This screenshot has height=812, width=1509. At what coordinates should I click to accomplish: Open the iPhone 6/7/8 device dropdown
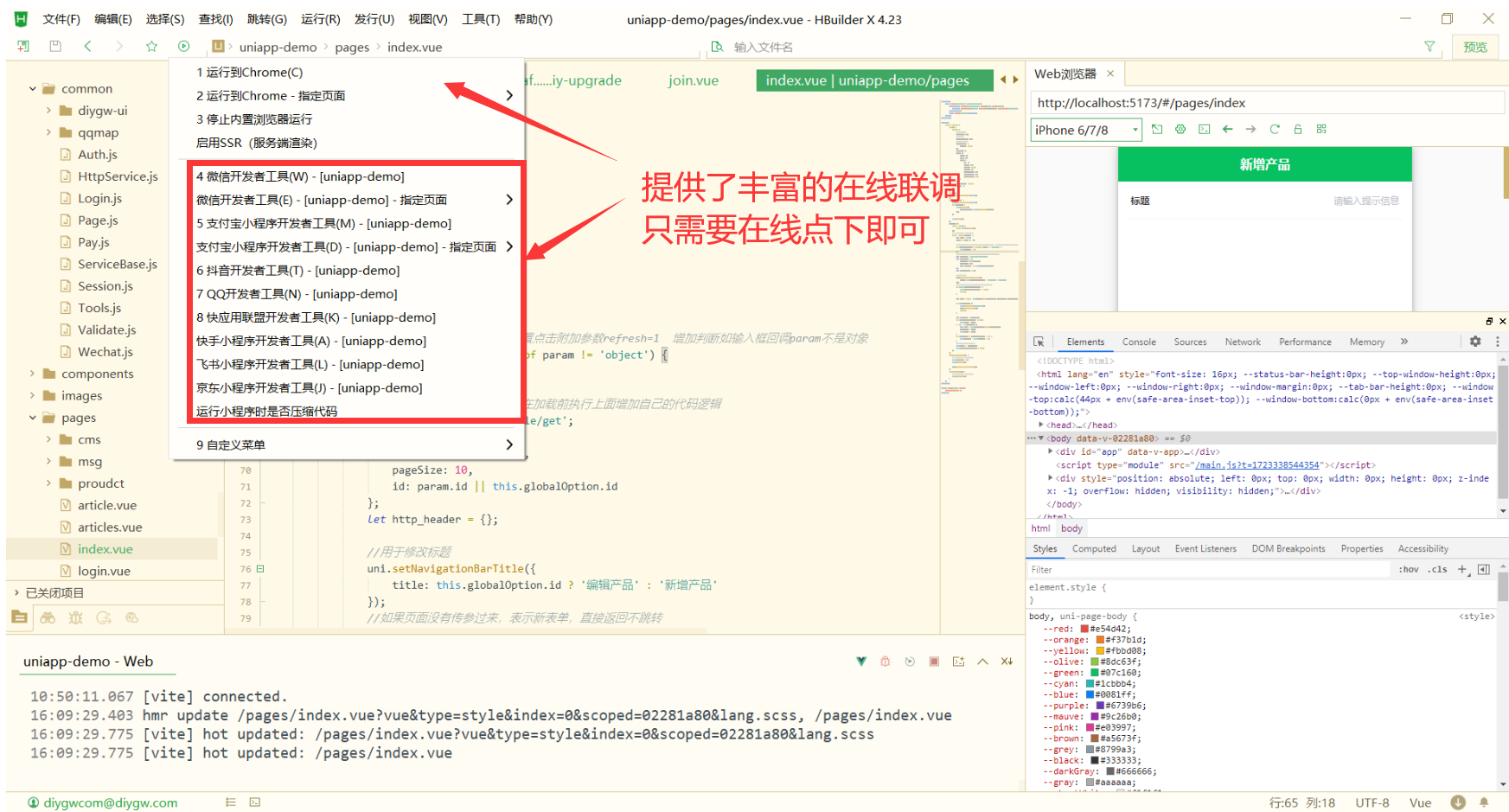[x=1086, y=130]
